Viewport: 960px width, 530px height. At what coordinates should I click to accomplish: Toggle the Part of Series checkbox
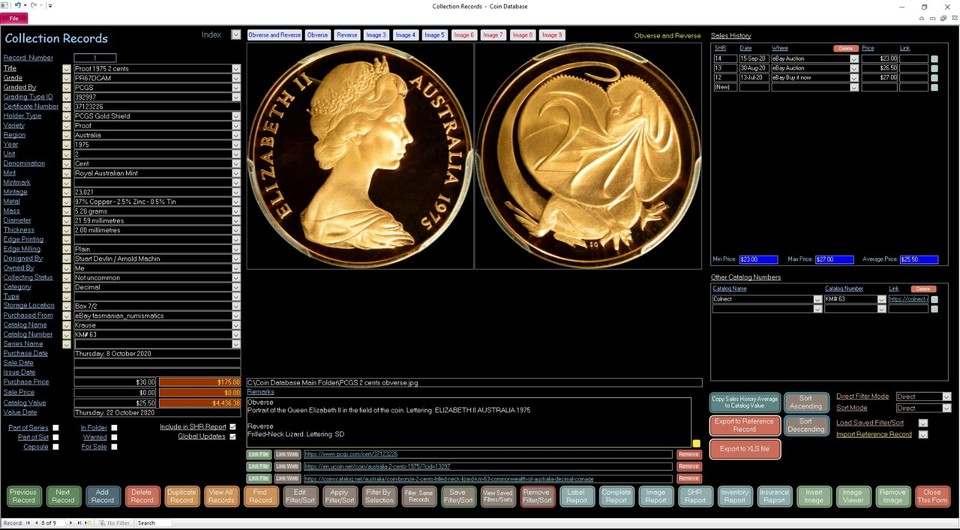(56, 428)
